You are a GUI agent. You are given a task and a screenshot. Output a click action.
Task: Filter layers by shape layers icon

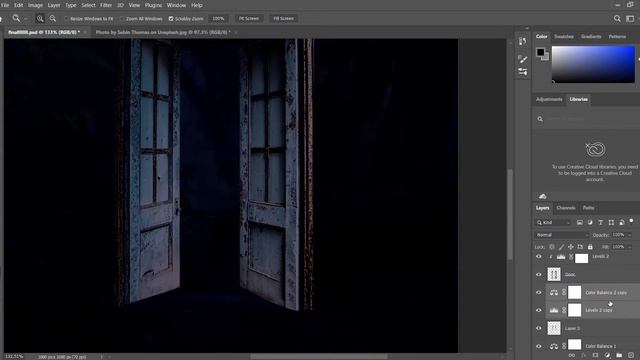(611, 222)
